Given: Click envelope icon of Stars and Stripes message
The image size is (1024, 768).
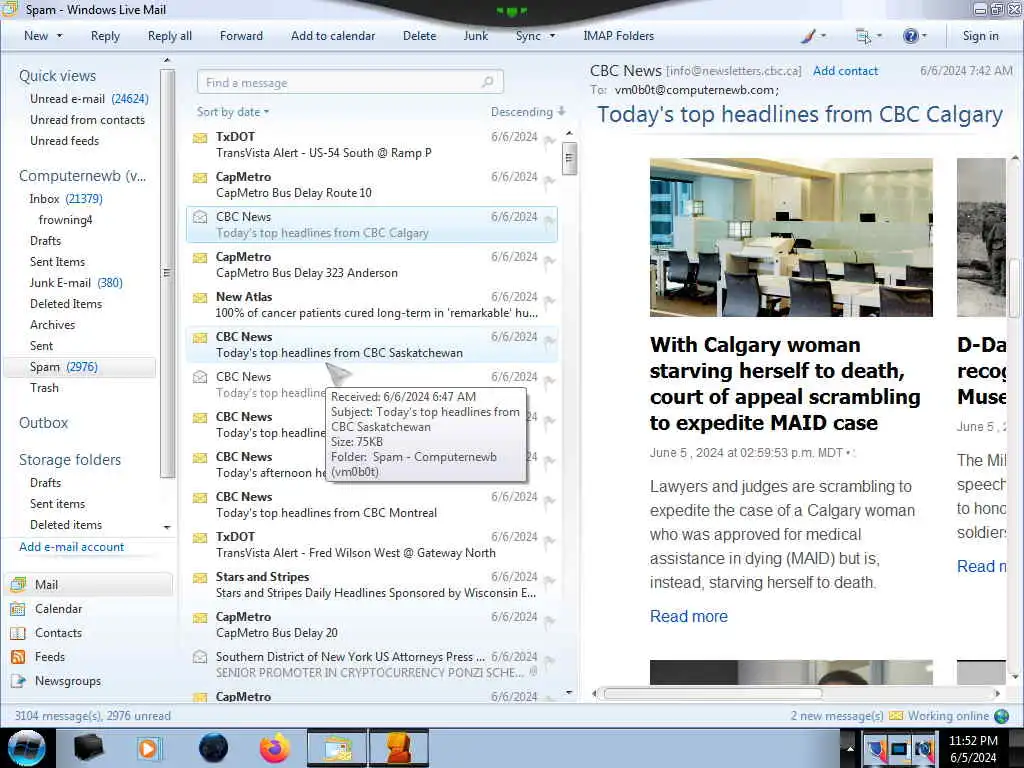Looking at the screenshot, I should 200,578.
